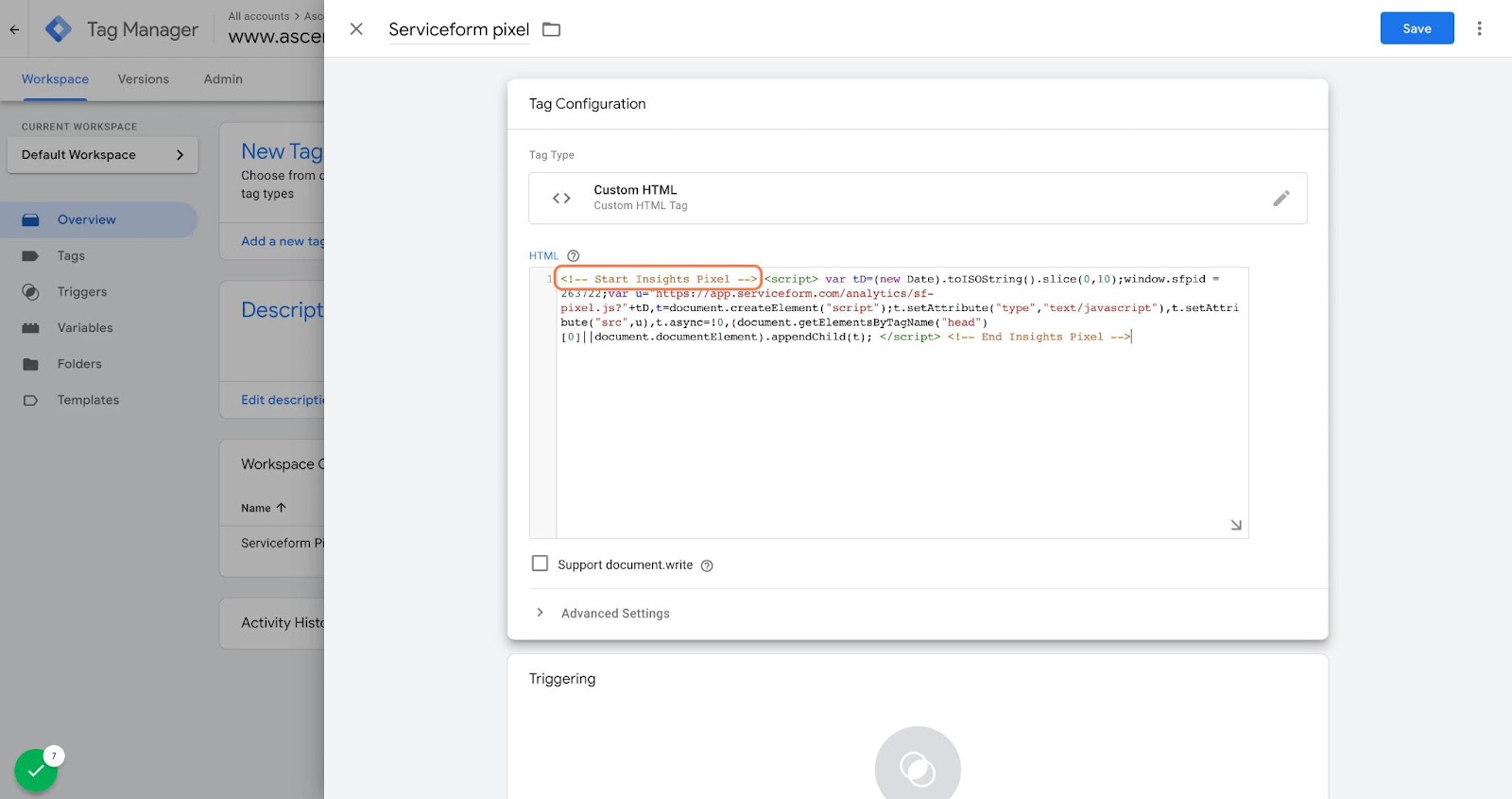Click the Tag Configuration heading
Viewport: 1512px width, 799px height.
coord(588,104)
